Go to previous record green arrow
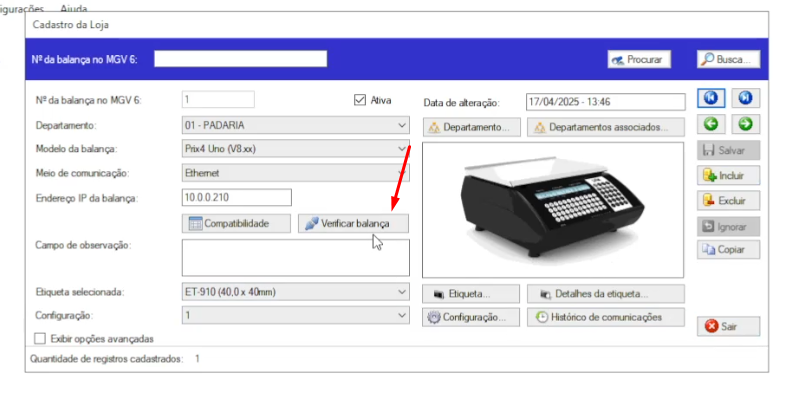The image size is (795, 402). [x=709, y=125]
